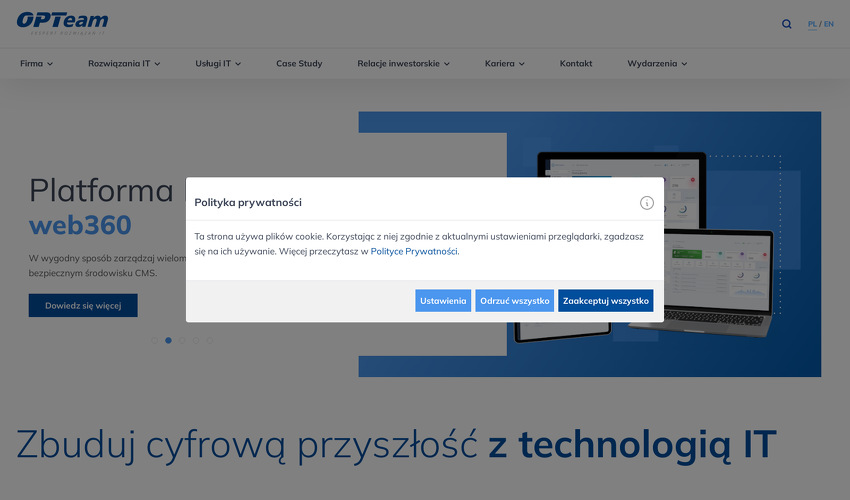This screenshot has height=500, width=850.
Task: Switch language to PL
Action: 812,24
